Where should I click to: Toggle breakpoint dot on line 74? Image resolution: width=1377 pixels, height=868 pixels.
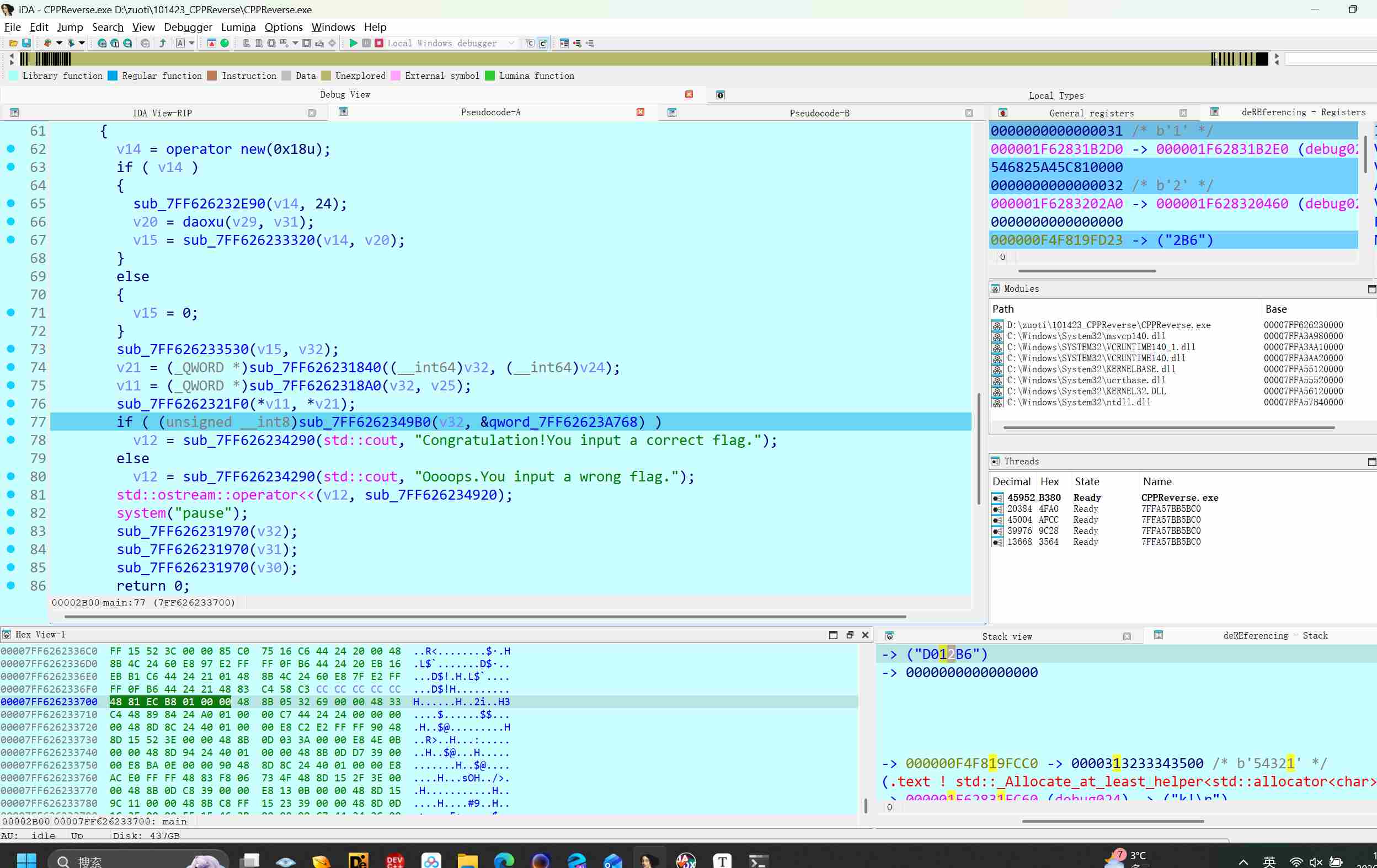(x=11, y=367)
